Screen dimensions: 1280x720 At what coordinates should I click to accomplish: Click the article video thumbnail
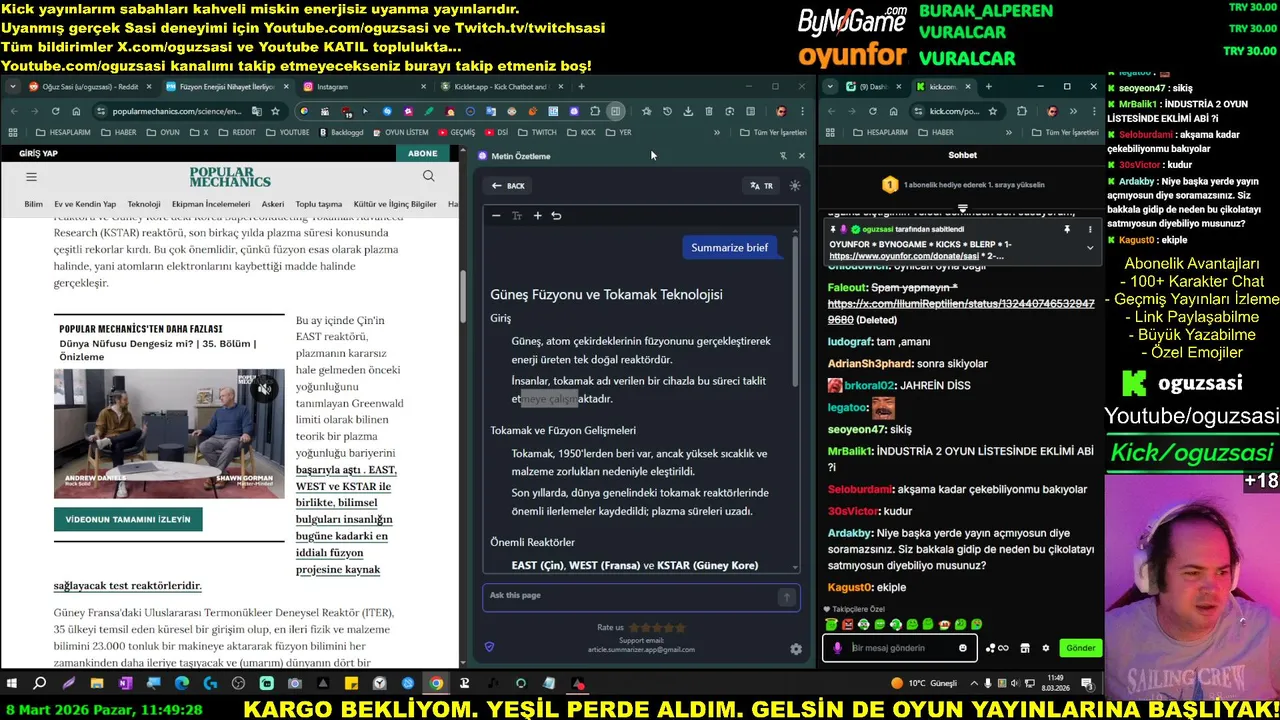(169, 434)
